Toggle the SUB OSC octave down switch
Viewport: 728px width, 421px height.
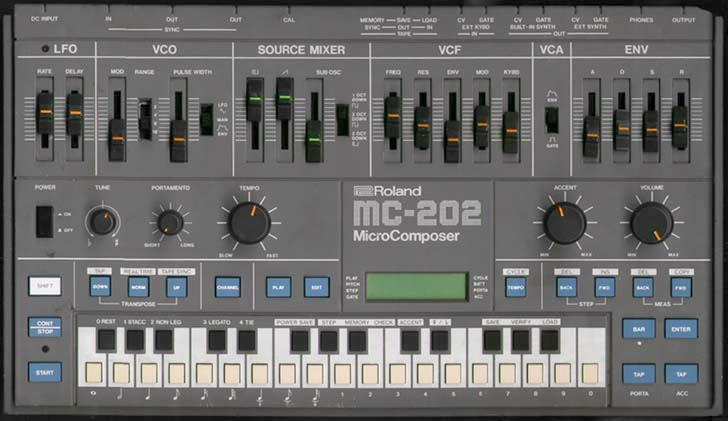point(343,120)
